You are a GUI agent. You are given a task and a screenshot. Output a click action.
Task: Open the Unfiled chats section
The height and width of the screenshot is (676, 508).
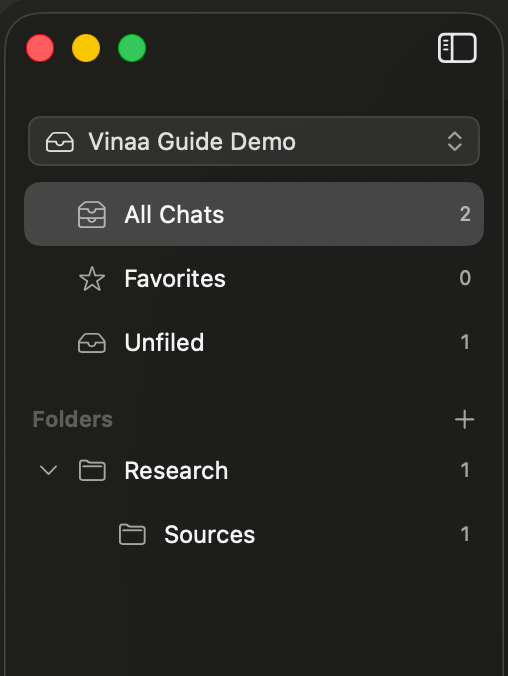click(x=254, y=342)
